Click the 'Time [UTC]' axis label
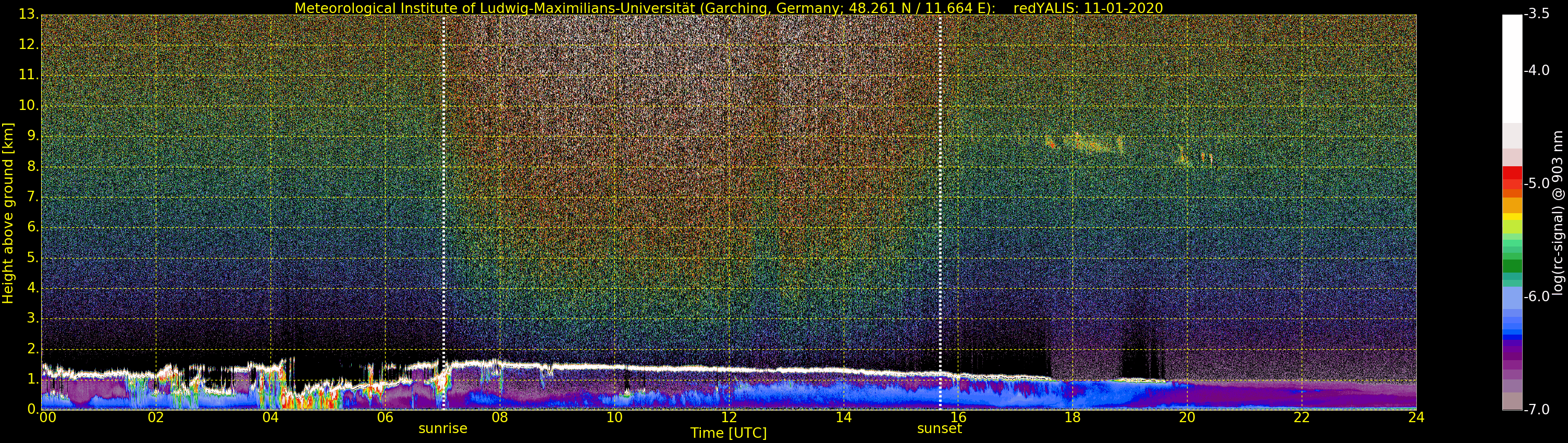Viewport: 1568px width, 443px height. point(729,433)
